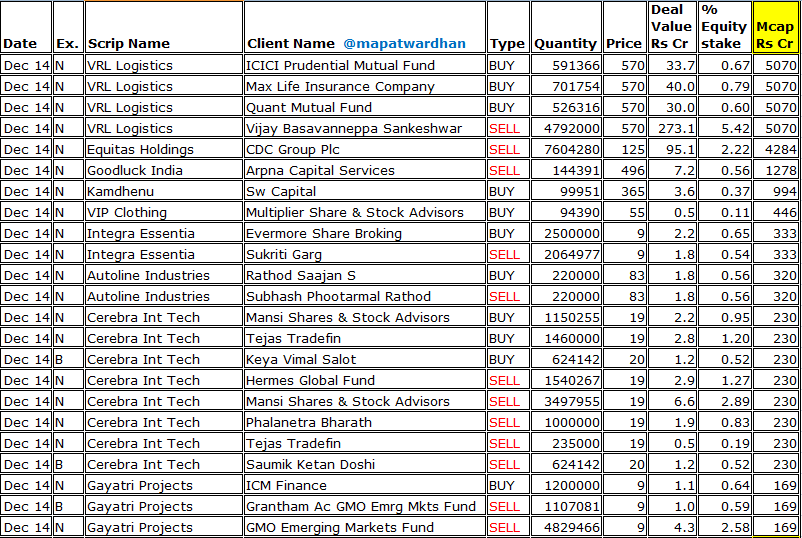Click the deal value 40.0 cell
Image resolution: width=802 pixels, height=538 pixels.
click(x=672, y=86)
